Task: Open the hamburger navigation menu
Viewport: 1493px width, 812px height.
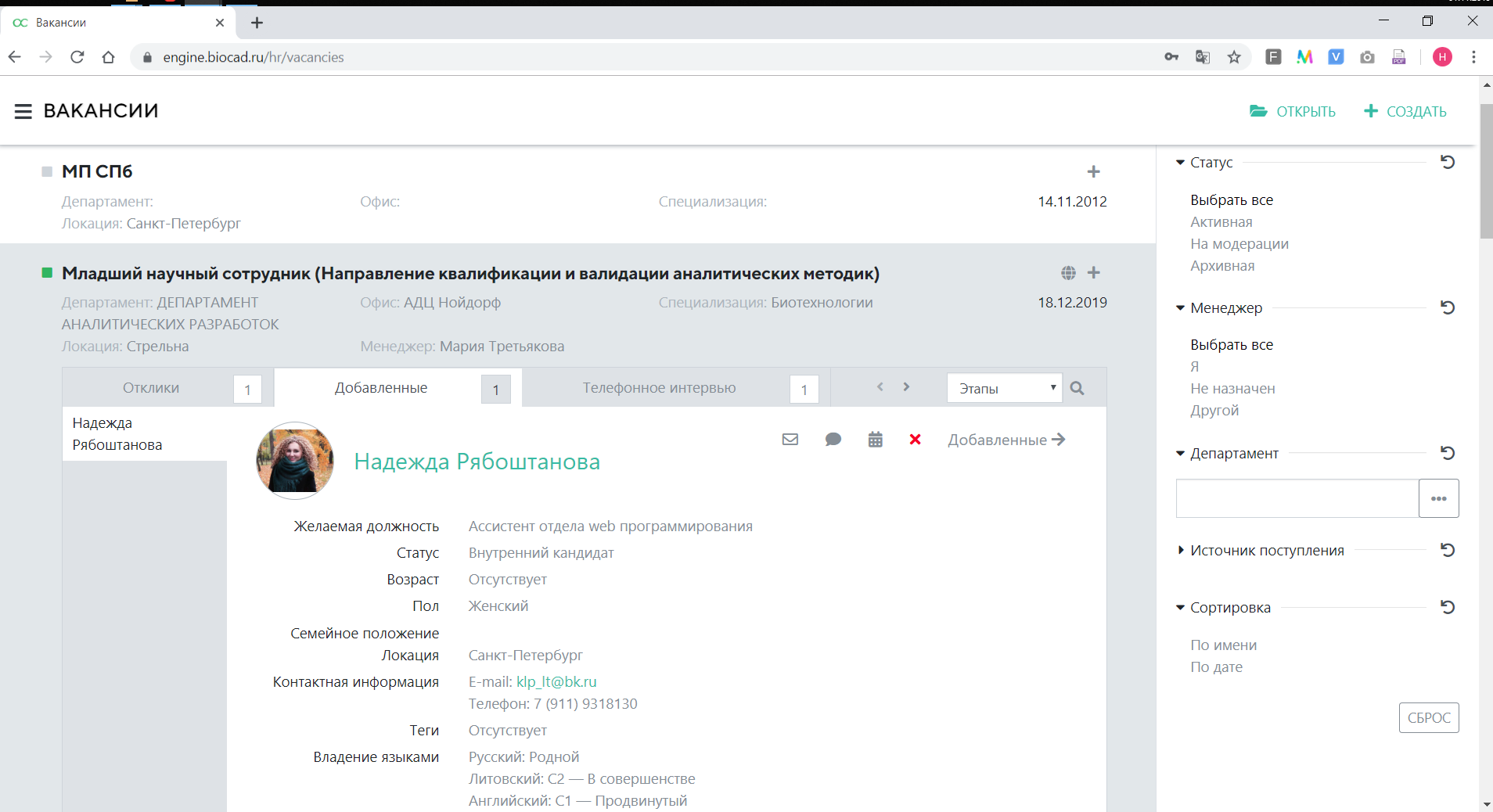Action: 23,111
